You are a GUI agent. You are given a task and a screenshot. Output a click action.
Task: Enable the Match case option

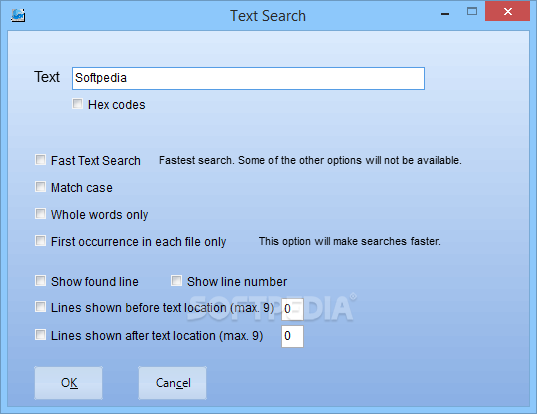tap(40, 187)
